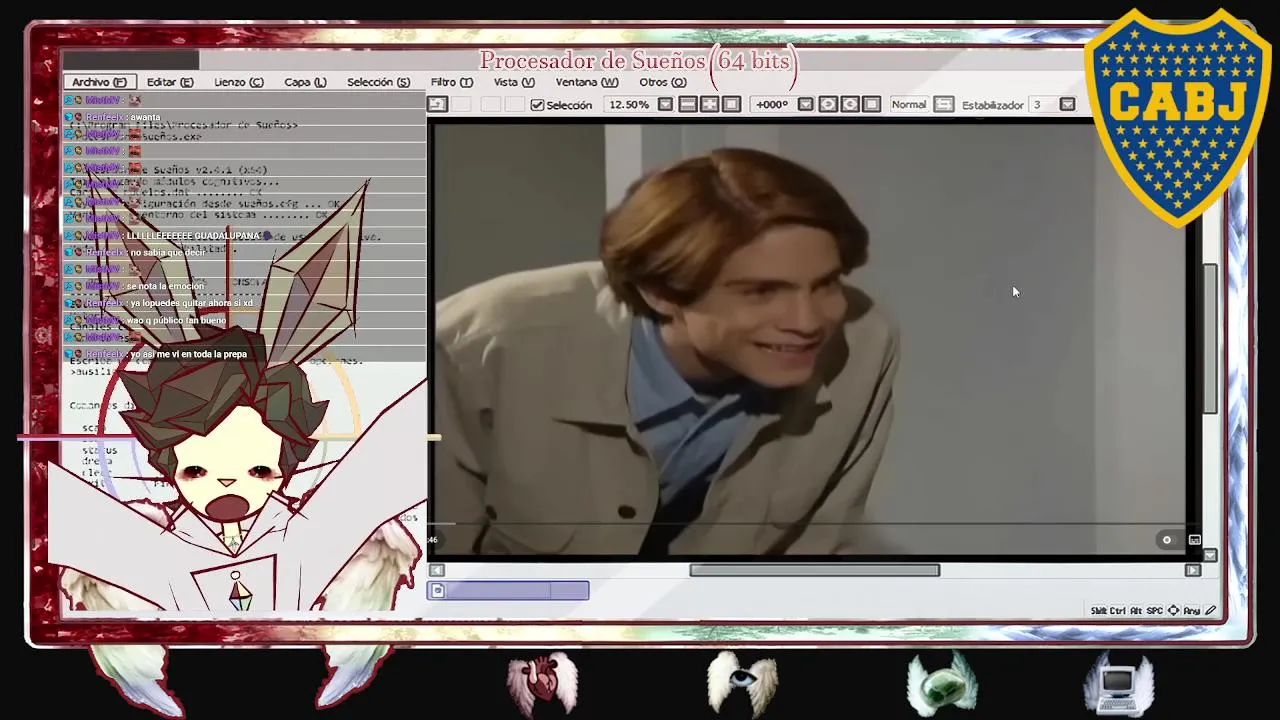Click the pen icon in status bar
Image resolution: width=1280 pixels, height=720 pixels.
(1211, 611)
